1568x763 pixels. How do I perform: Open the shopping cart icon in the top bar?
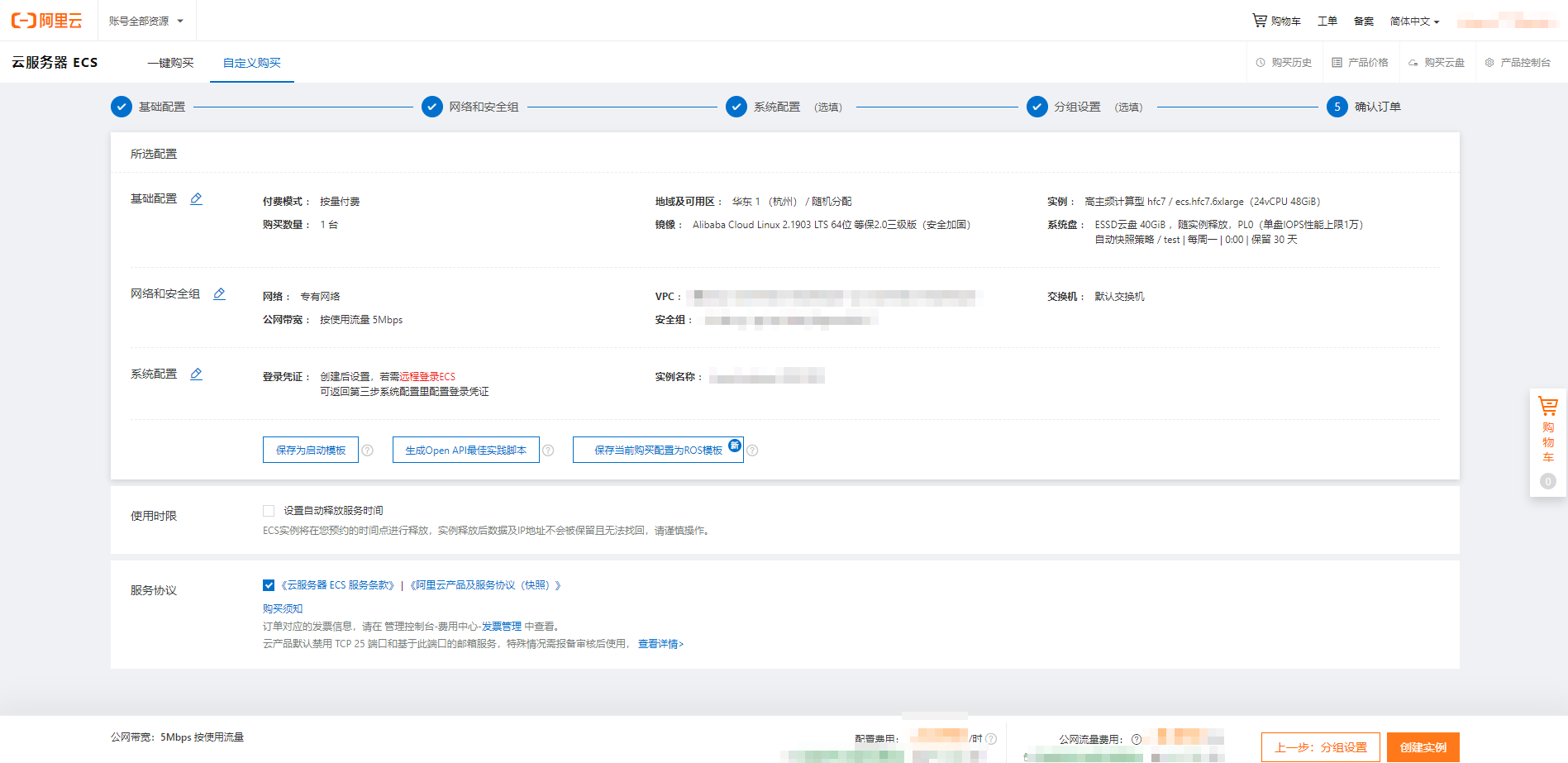1260,20
